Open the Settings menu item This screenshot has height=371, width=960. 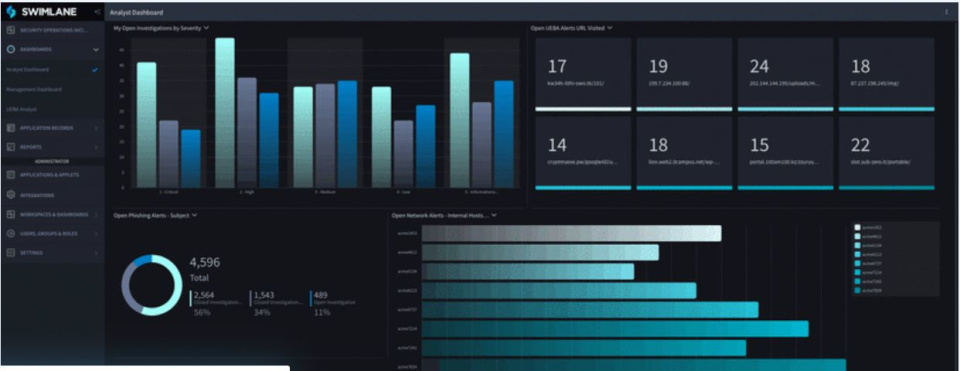coord(52,252)
